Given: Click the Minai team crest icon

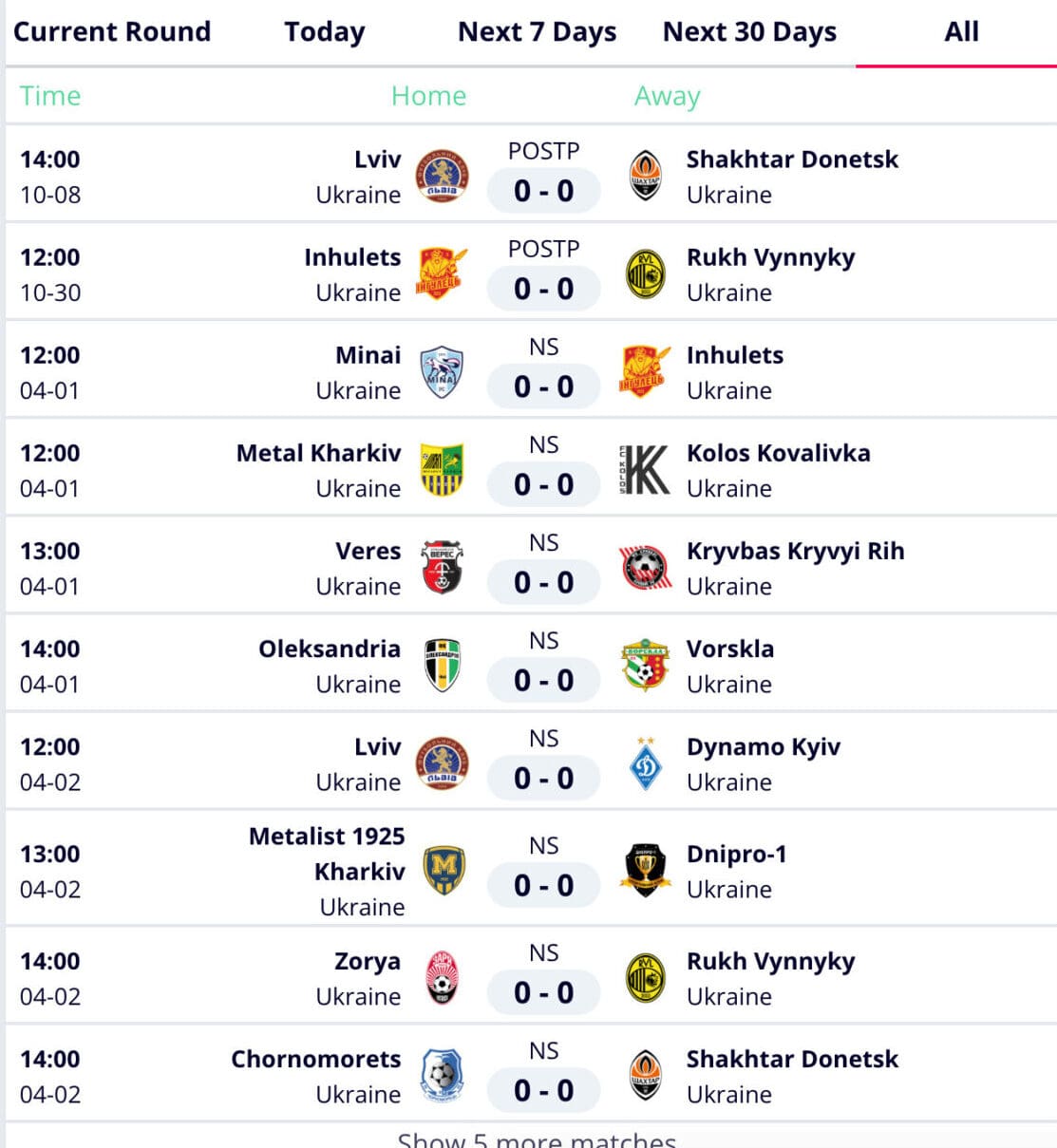Looking at the screenshot, I should click(442, 372).
